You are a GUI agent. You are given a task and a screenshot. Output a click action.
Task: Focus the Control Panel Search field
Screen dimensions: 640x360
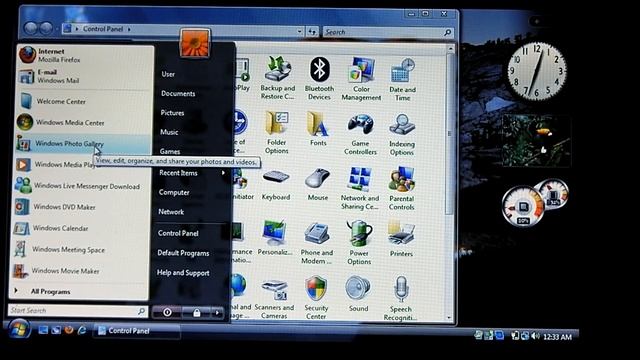[x=388, y=32]
